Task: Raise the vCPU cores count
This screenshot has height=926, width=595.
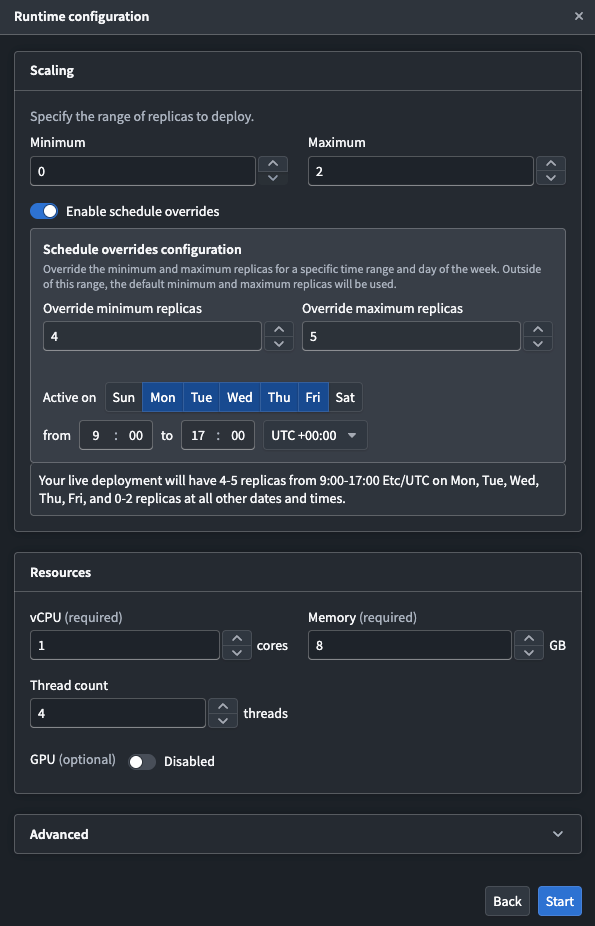Action: point(237,638)
